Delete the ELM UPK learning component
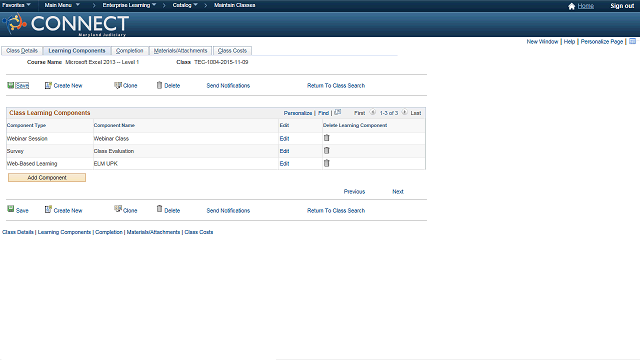Screen dimensions: 640x360 327,163
